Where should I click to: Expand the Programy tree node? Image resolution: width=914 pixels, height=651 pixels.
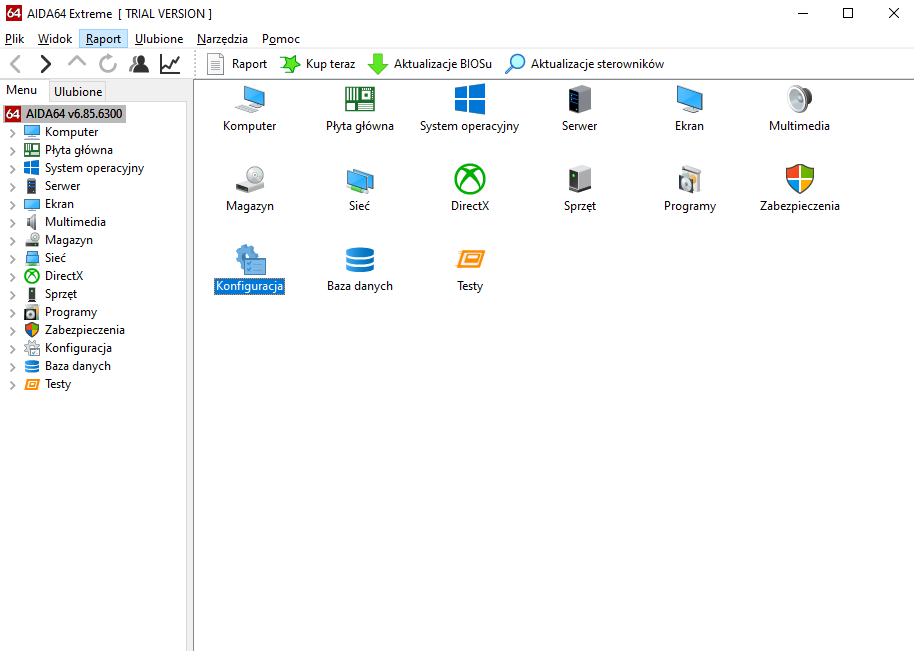pyautogui.click(x=12, y=313)
